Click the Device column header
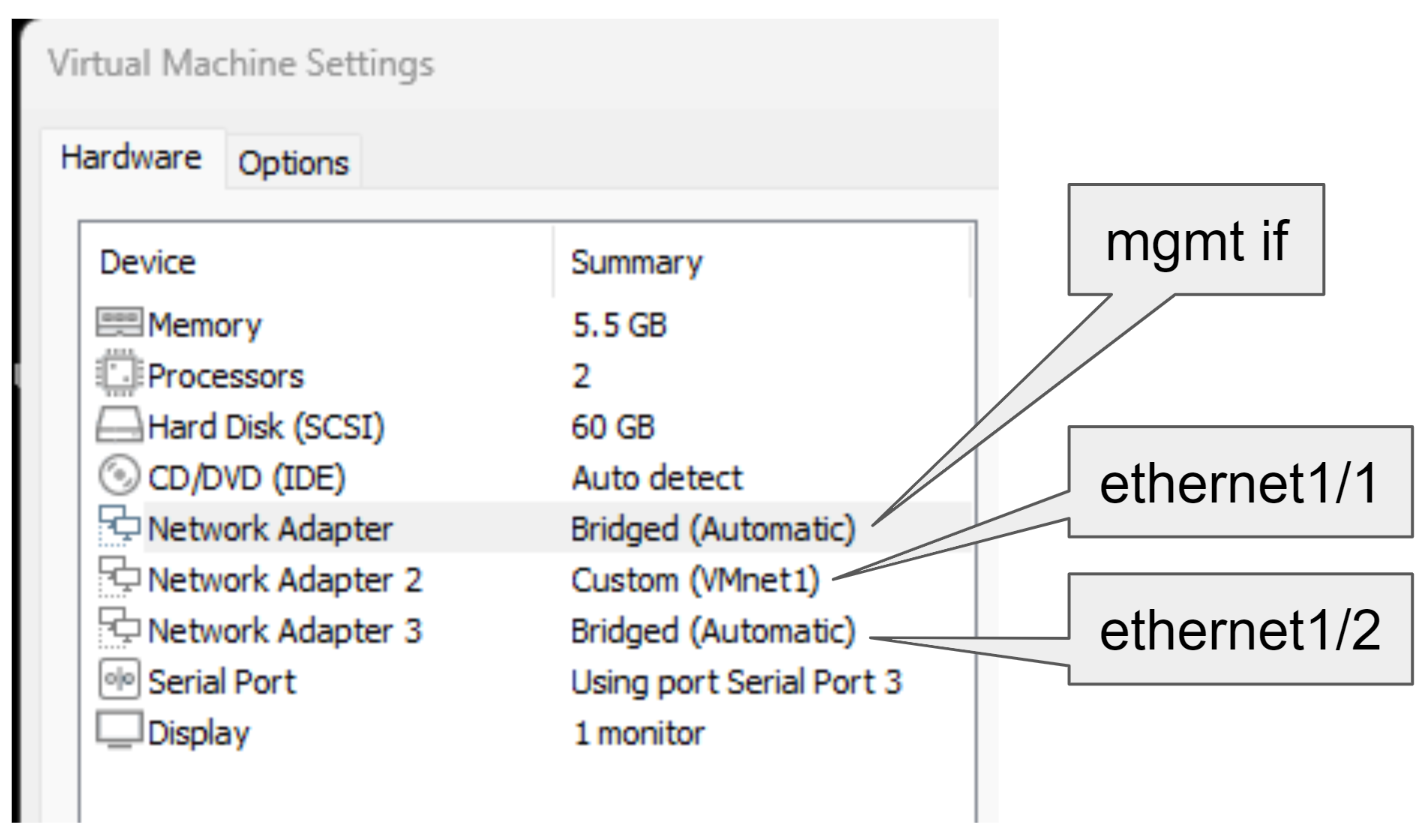The width and height of the screenshot is (1428, 840). coord(148,262)
